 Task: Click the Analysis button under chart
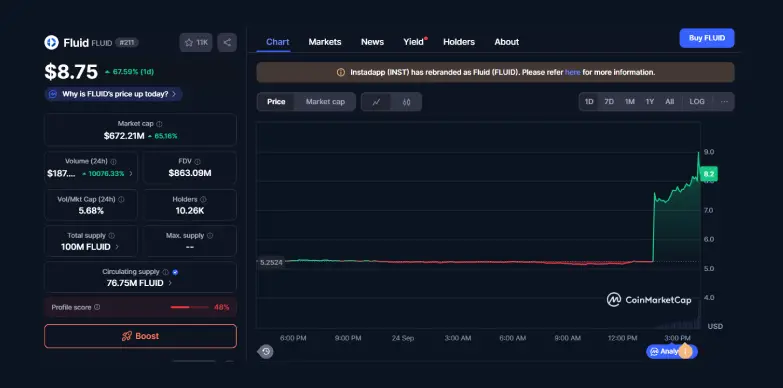tap(666, 352)
